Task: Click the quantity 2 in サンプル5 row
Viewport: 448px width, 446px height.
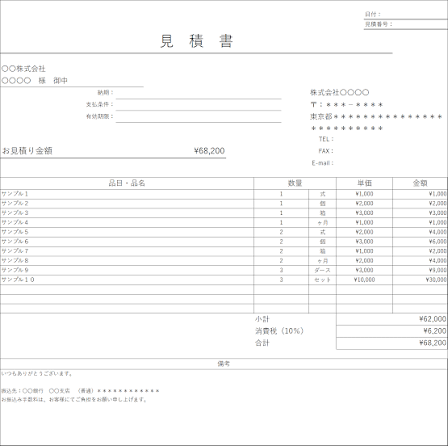Action: click(x=281, y=232)
